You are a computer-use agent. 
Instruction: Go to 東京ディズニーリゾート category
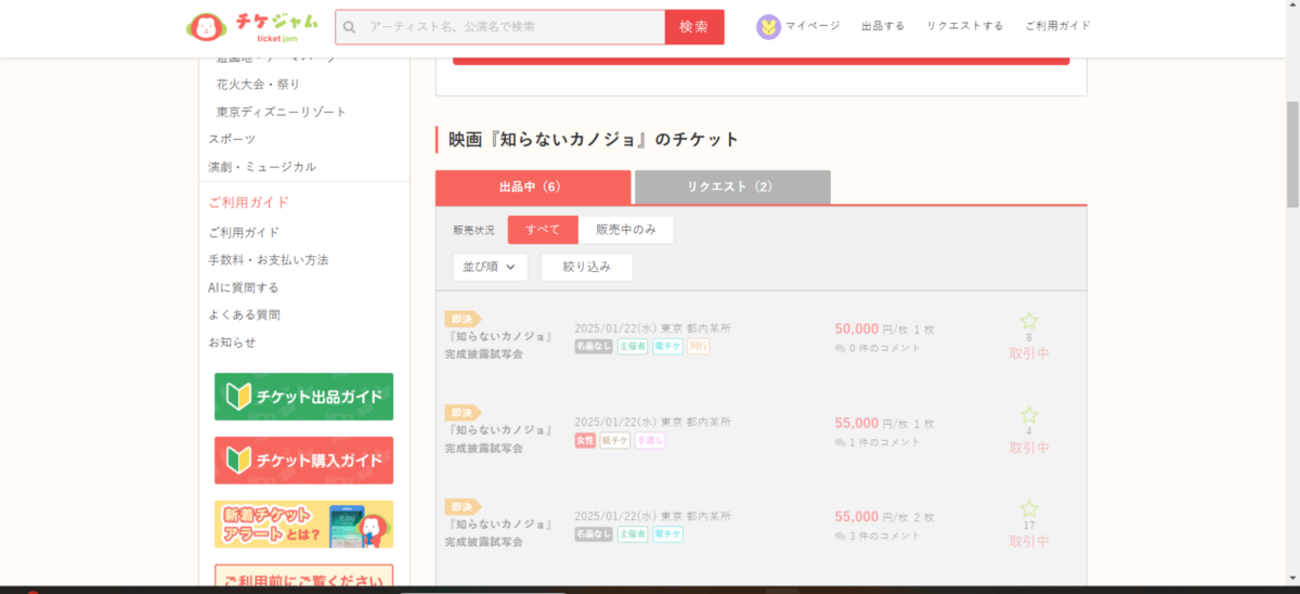click(x=282, y=112)
